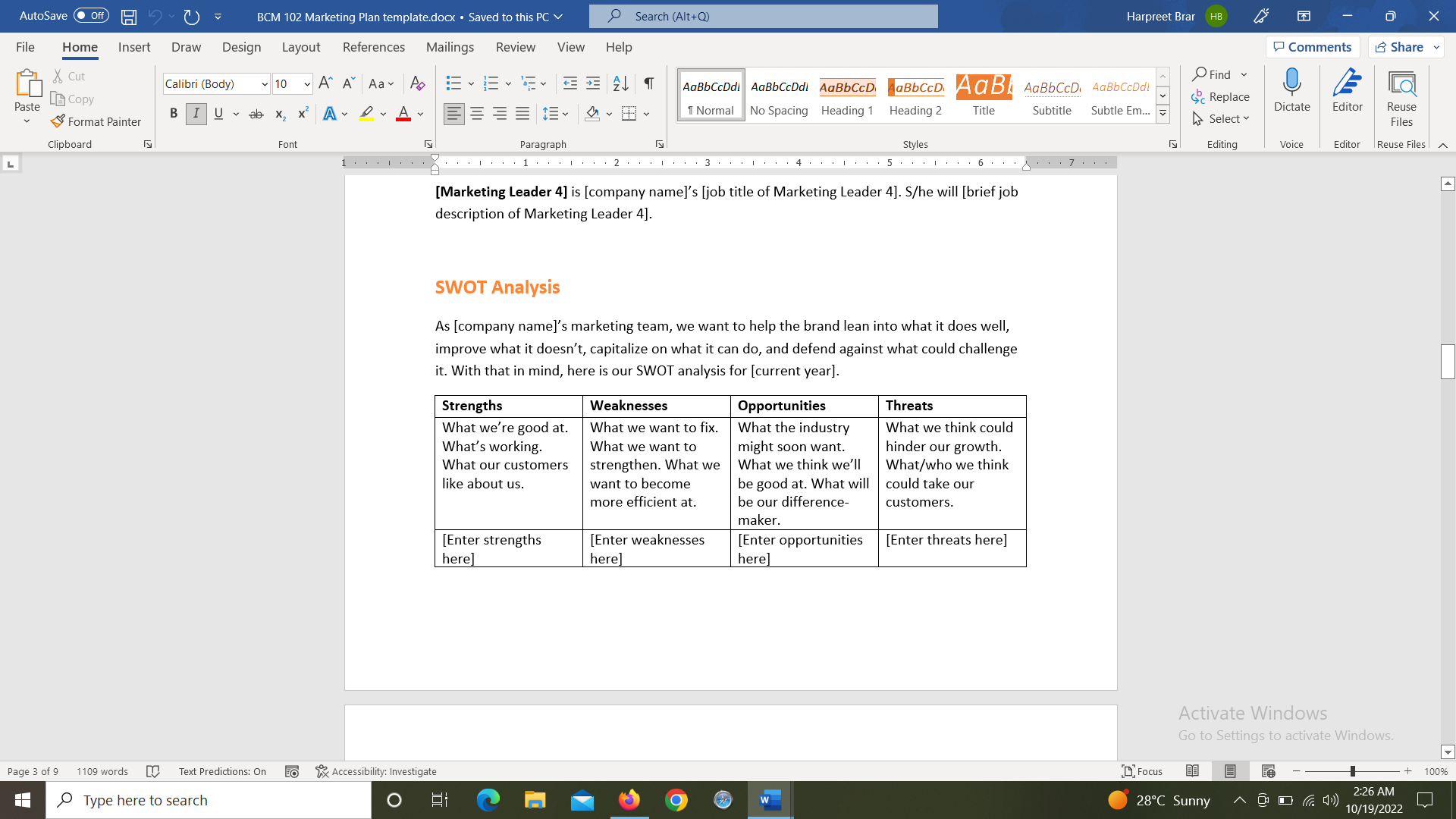Open the Insert ribbon tab

(134, 47)
